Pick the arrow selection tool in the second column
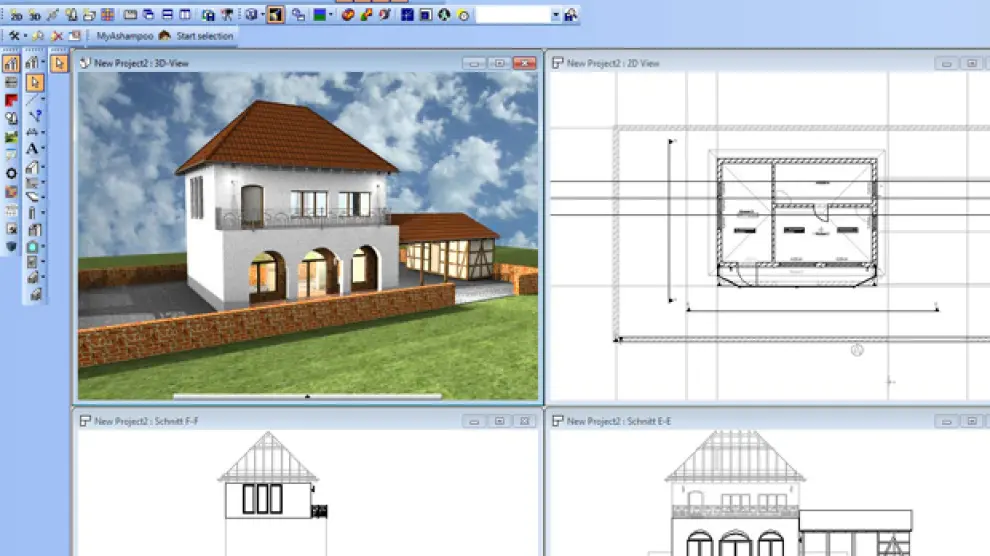990x556 pixels. [x=35, y=82]
